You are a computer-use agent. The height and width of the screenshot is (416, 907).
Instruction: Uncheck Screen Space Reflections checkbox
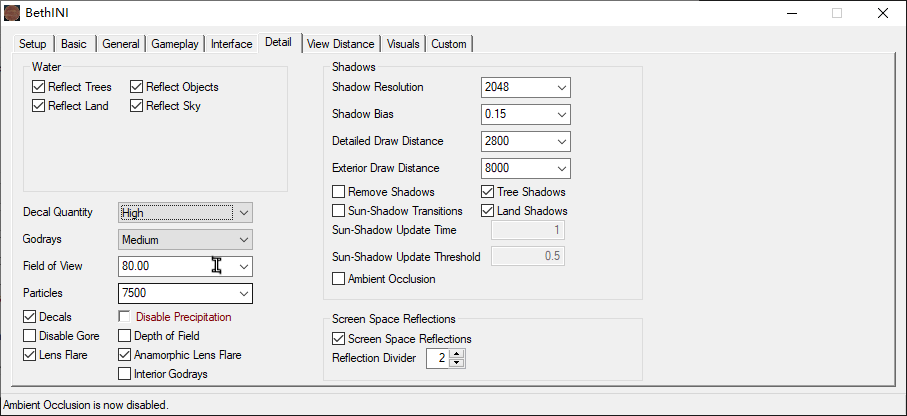(x=338, y=339)
